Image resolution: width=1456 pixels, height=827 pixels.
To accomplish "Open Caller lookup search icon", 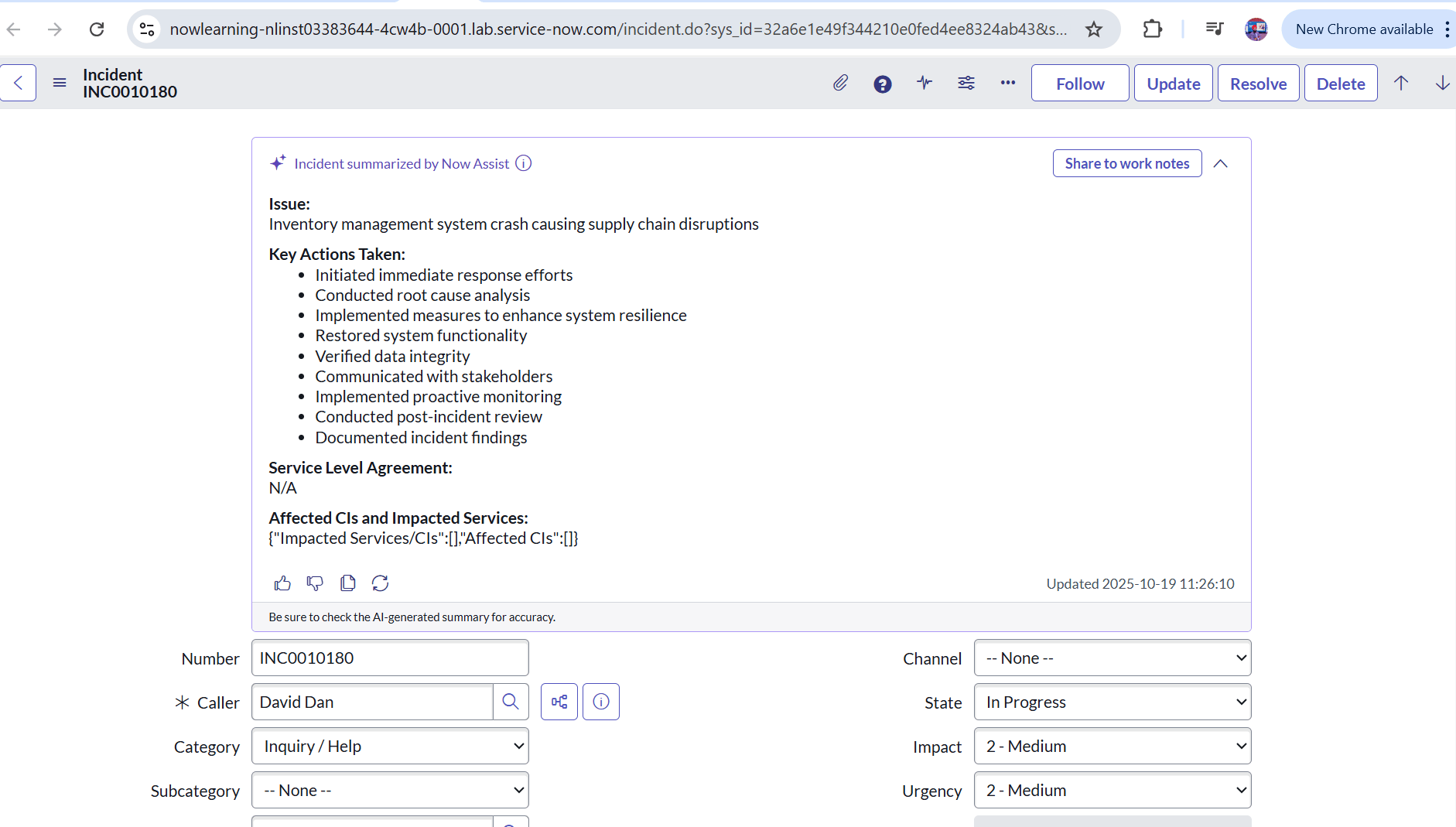I will (511, 702).
